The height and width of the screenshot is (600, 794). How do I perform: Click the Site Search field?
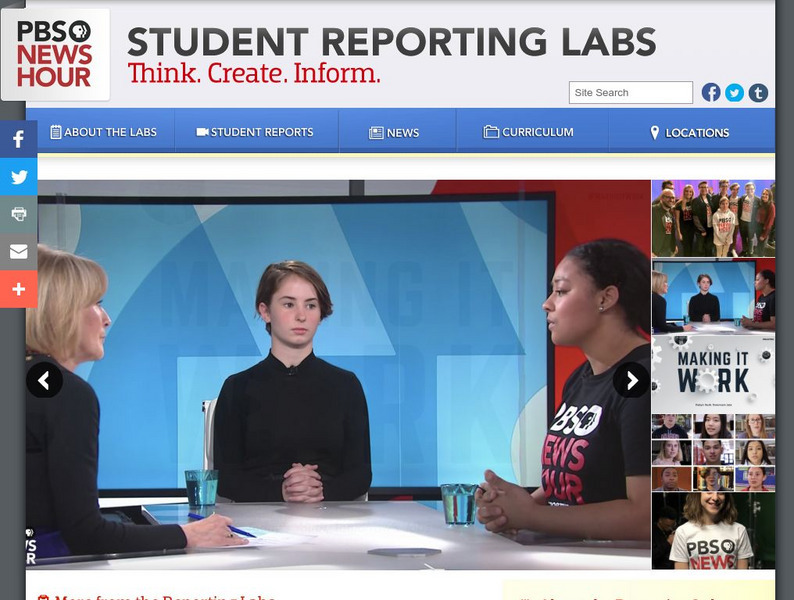(630, 93)
